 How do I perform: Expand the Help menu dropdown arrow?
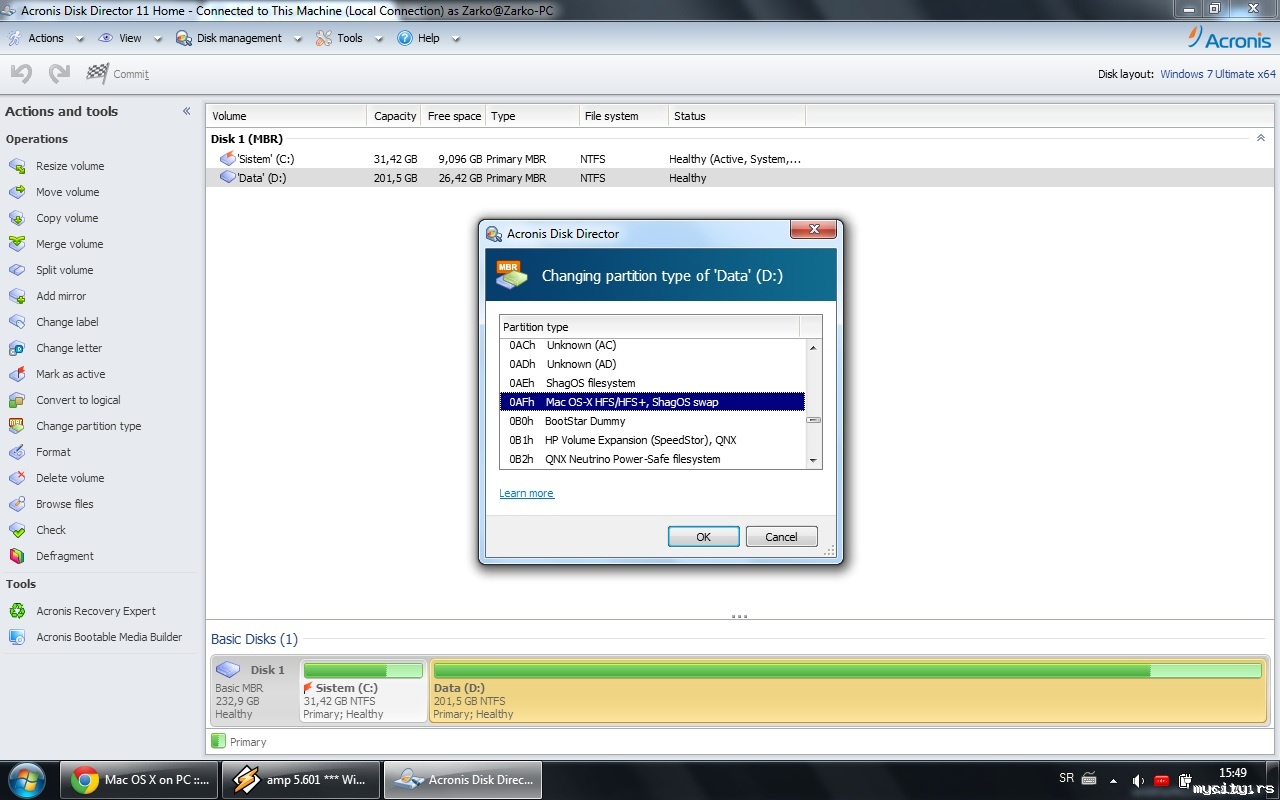456,39
